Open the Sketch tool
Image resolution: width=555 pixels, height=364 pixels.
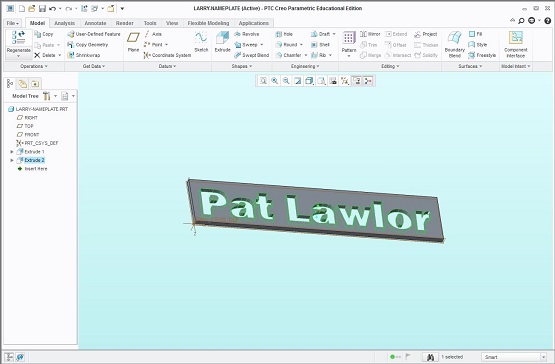pyautogui.click(x=201, y=42)
